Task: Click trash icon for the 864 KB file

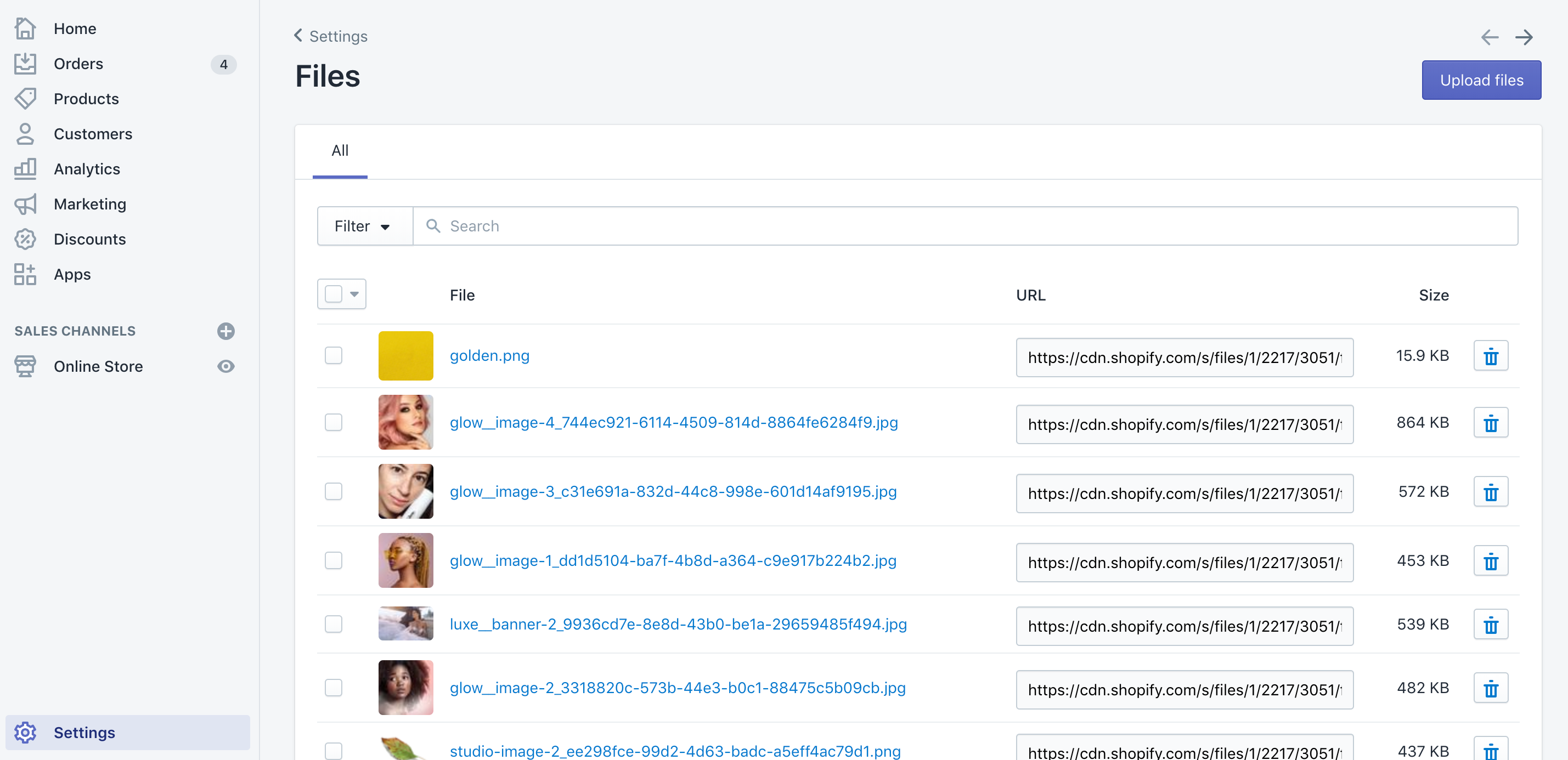Action: click(x=1490, y=423)
